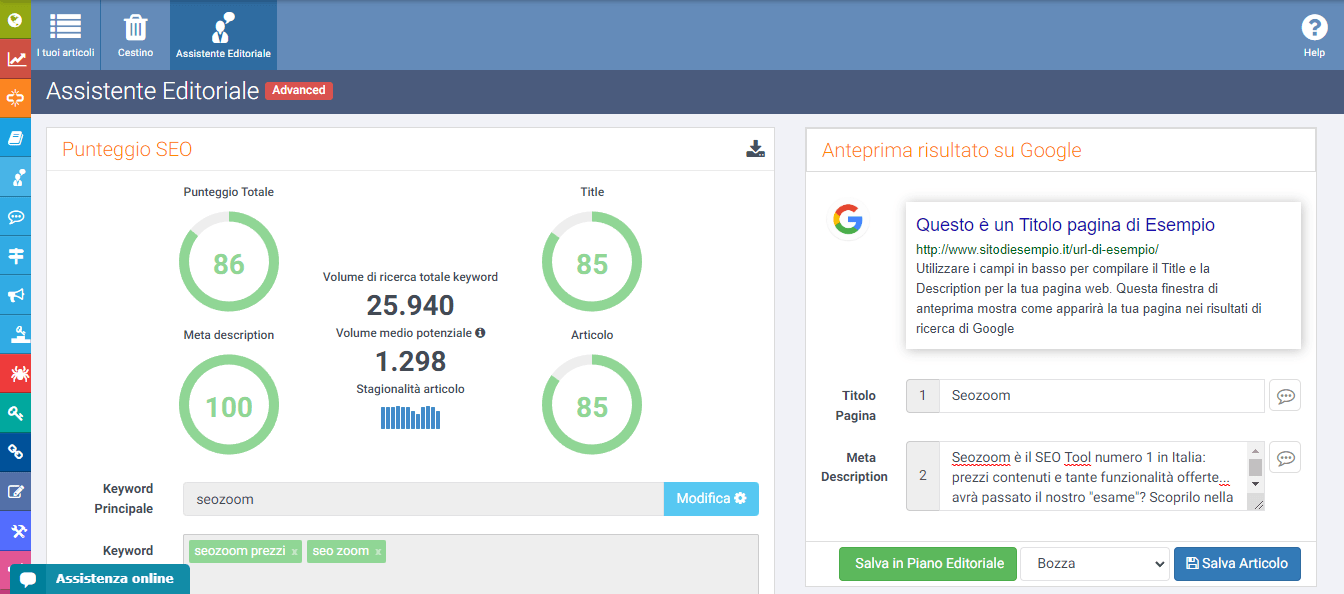Open the book icon in the sidebar

click(16, 137)
